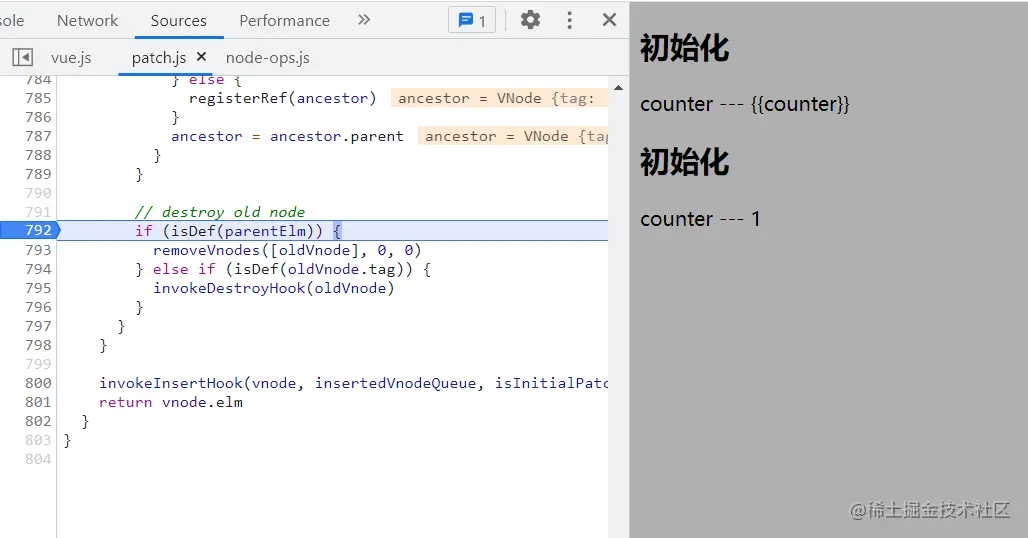The height and width of the screenshot is (538, 1028).
Task: Close the DevTools panel
Action: [x=609, y=20]
